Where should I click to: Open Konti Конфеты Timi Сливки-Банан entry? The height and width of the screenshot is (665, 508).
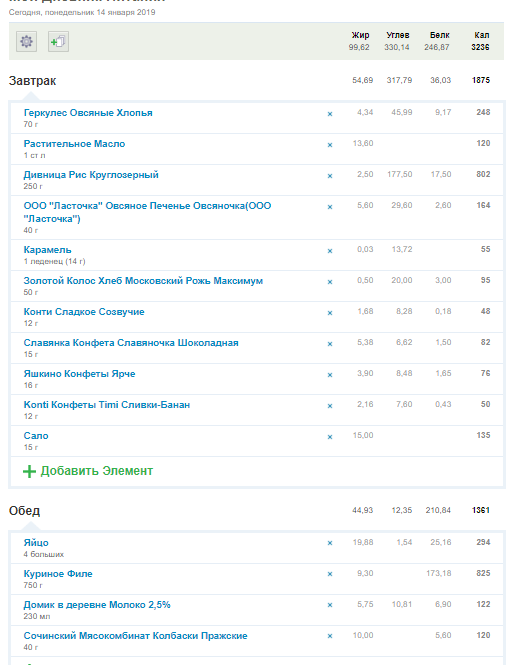107,405
